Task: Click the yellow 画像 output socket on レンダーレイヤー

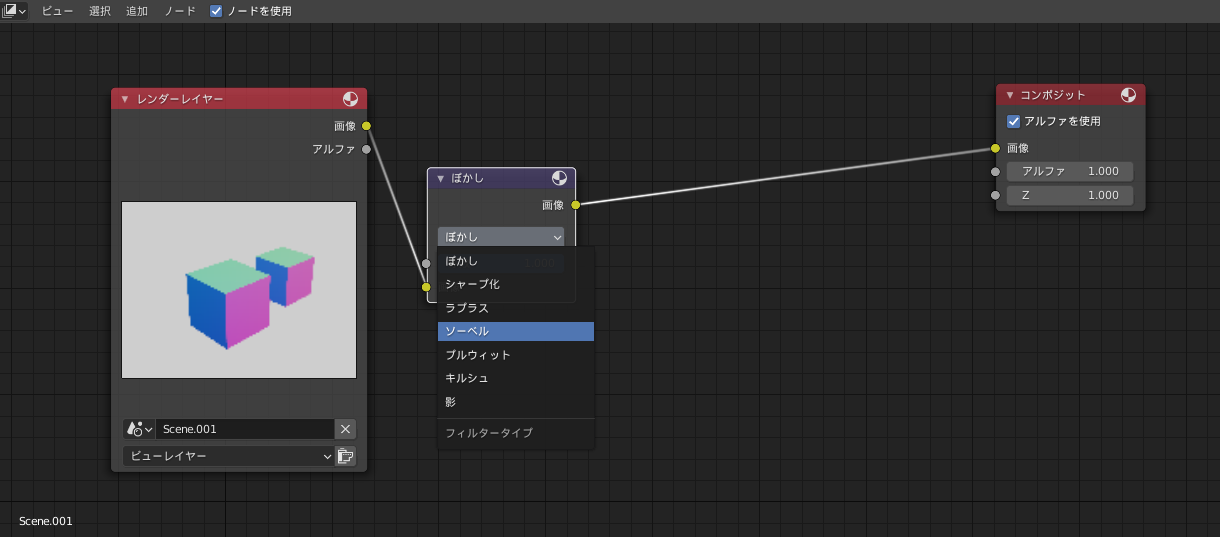Action: point(367,126)
